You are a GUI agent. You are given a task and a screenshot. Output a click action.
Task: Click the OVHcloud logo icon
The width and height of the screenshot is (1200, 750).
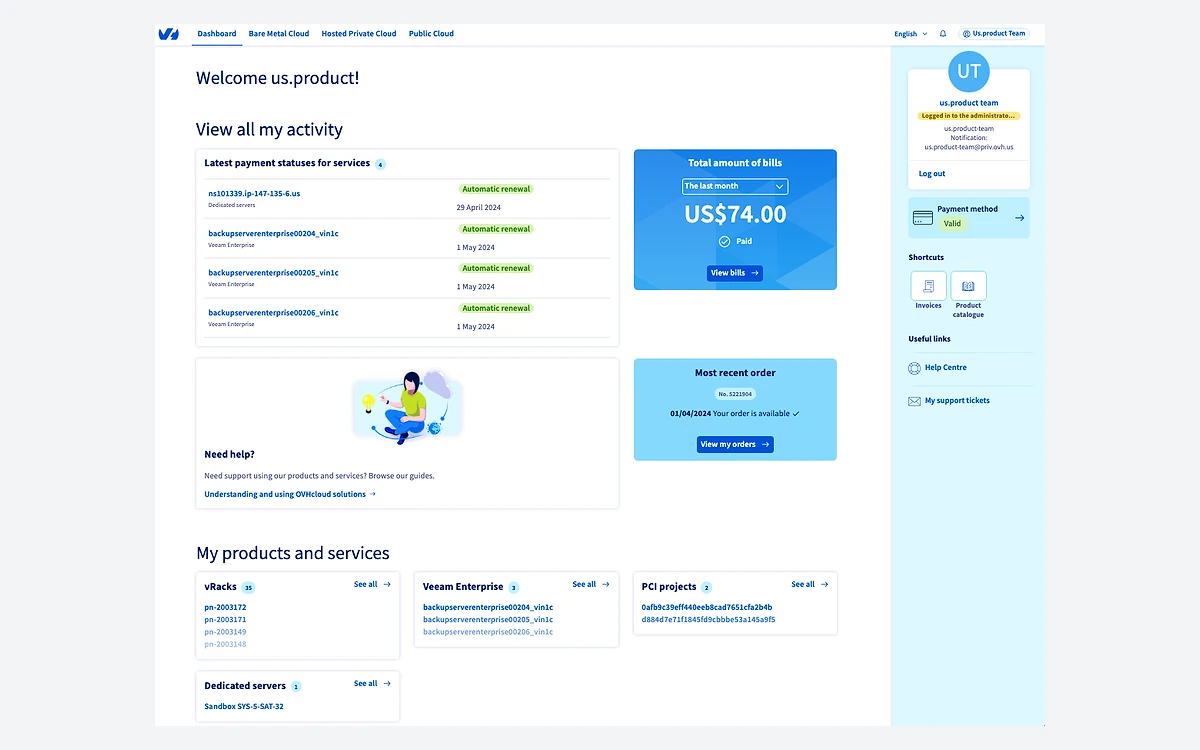[x=168, y=34]
